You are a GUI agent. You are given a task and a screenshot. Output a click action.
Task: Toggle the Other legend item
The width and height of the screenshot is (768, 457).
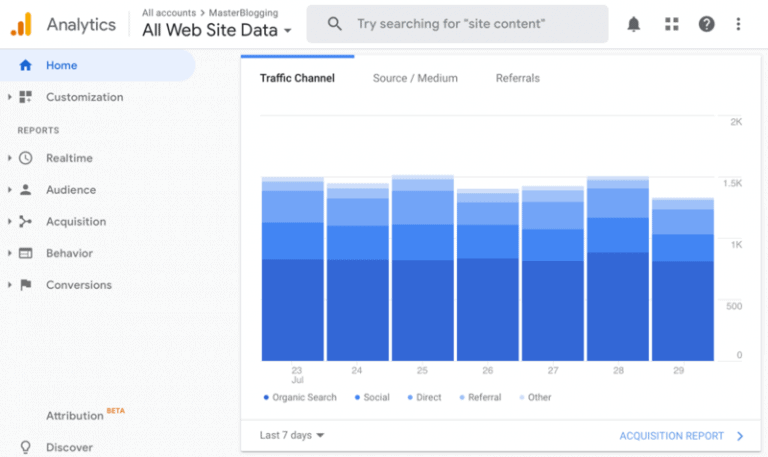pos(535,397)
